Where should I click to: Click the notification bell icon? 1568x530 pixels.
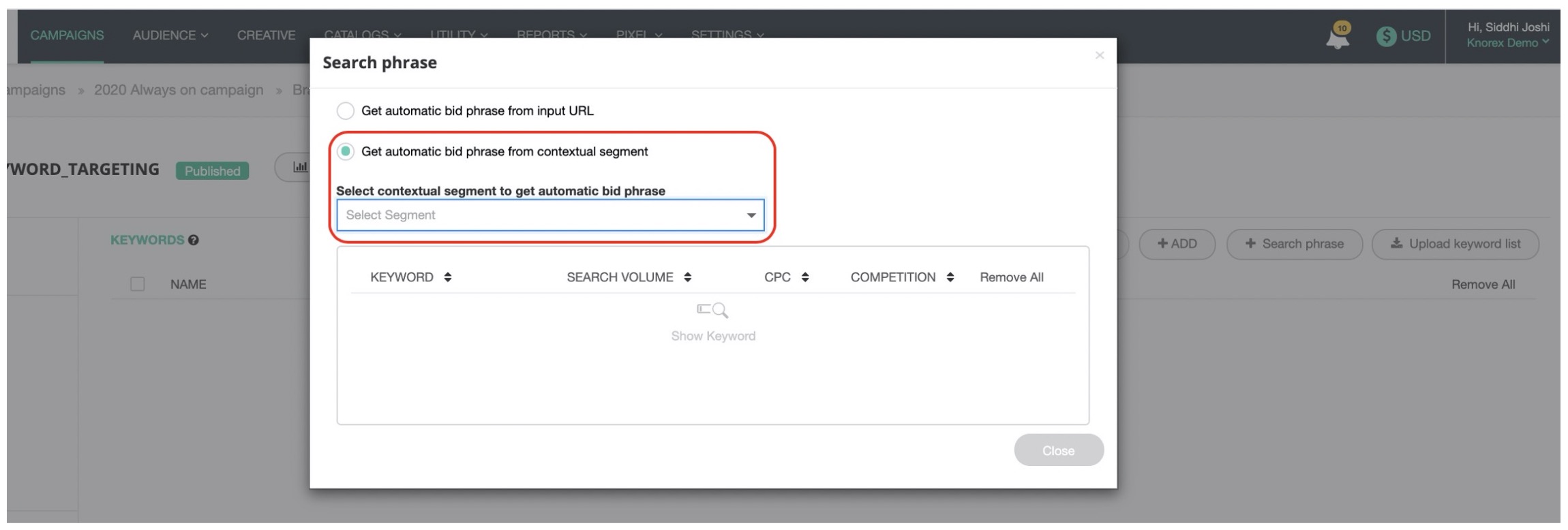click(1337, 37)
